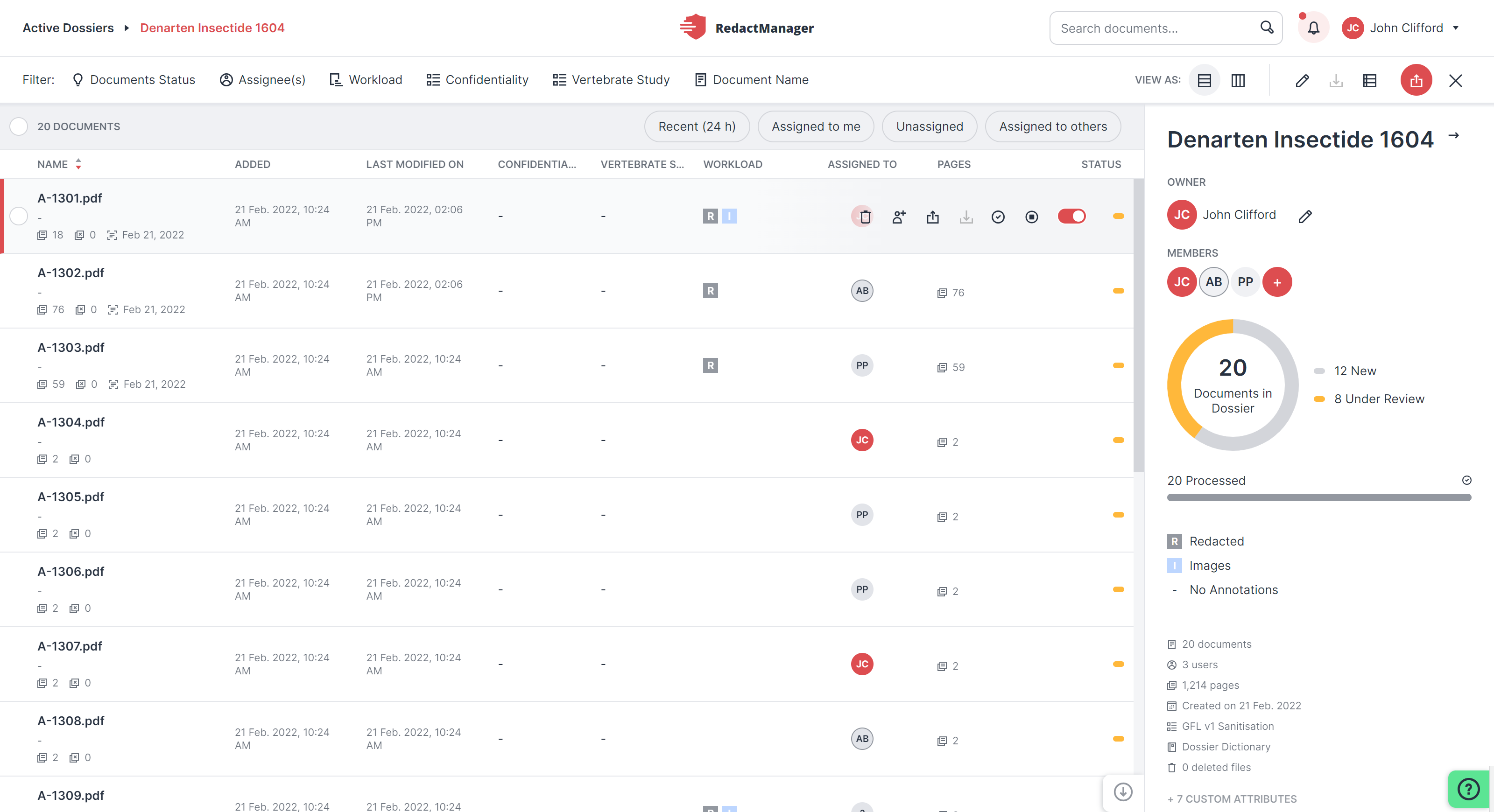Click the 8 Under Review legend entry

coord(1369,399)
